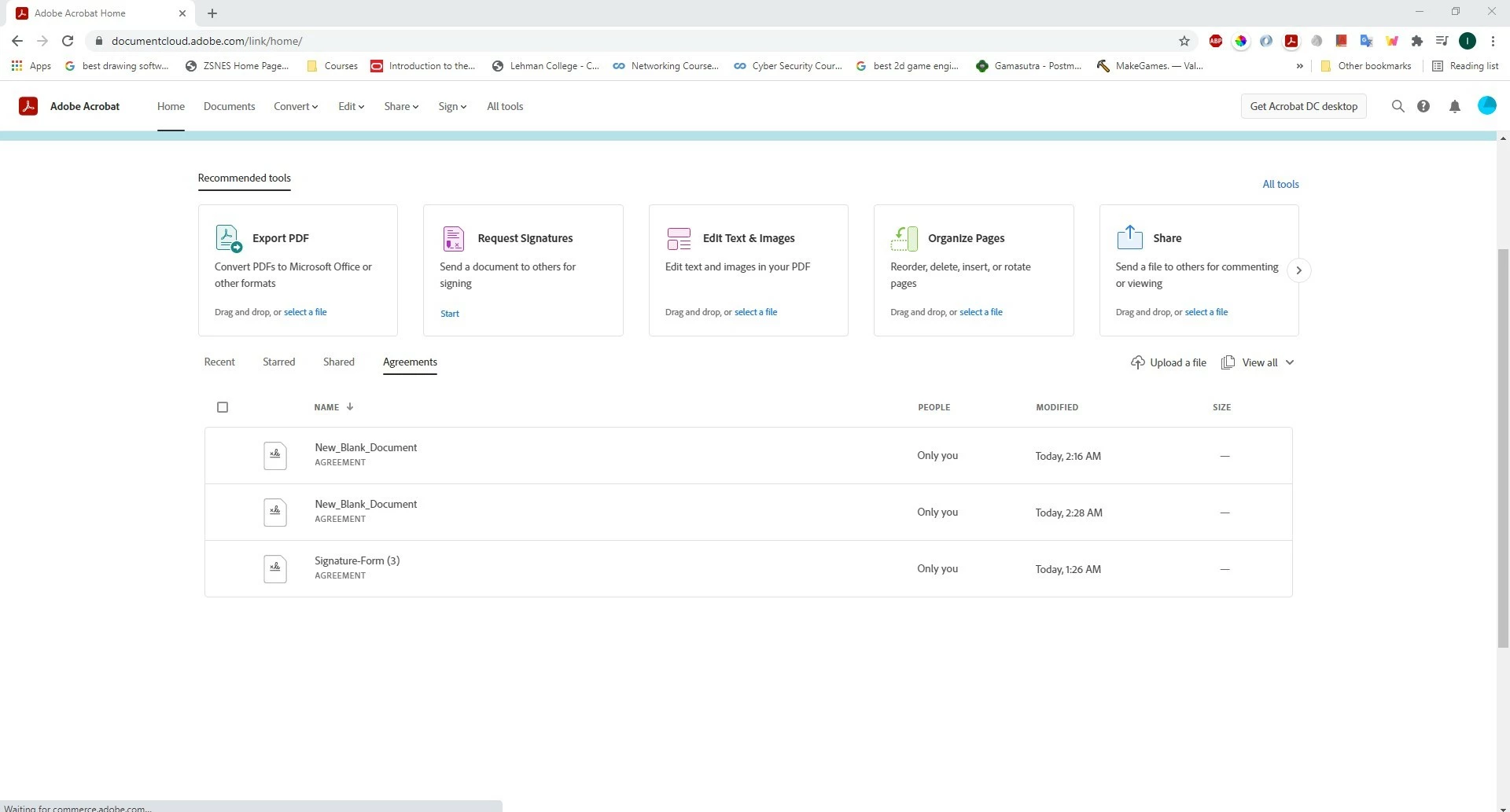The image size is (1510, 812).
Task: Expand the View all dropdown
Action: pos(1290,362)
